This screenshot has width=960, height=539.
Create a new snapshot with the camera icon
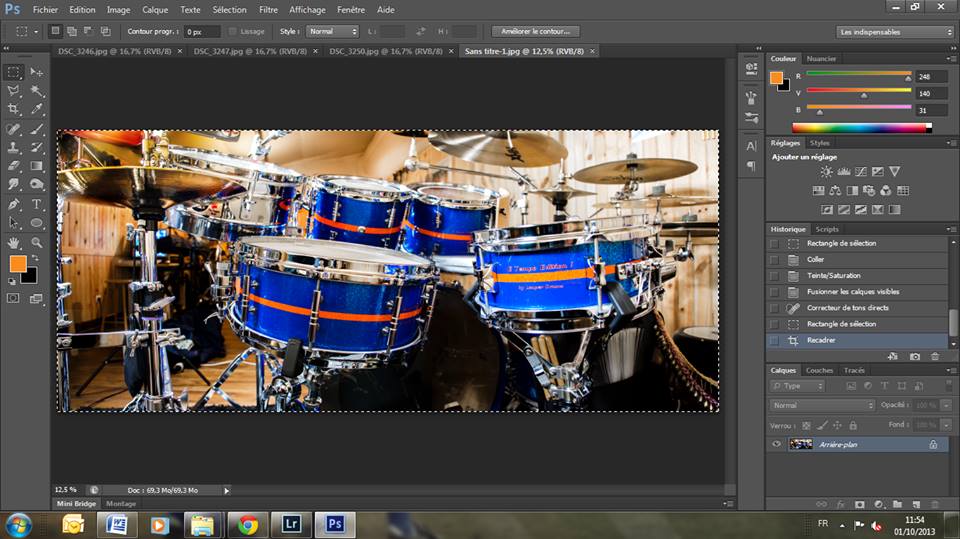click(914, 356)
